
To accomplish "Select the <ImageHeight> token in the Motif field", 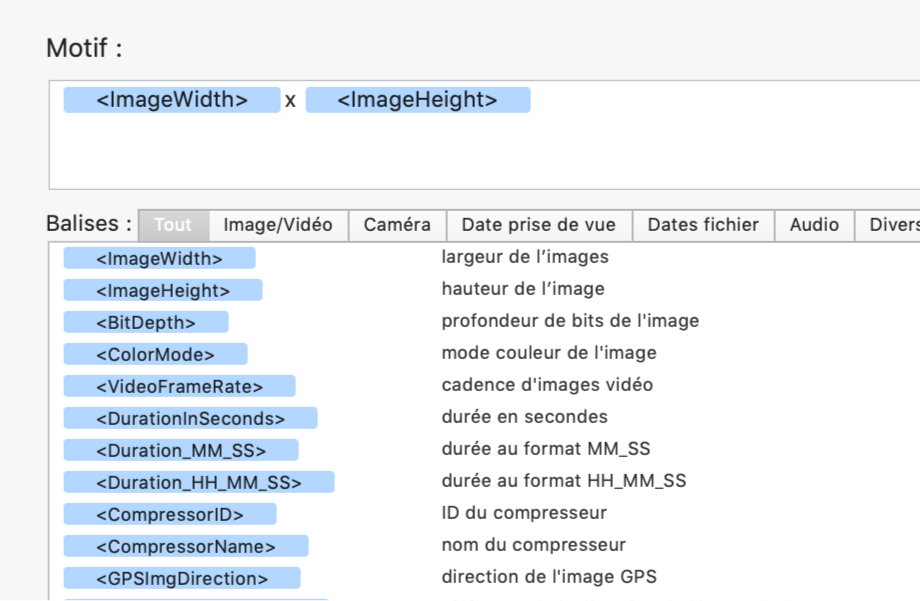I will pos(417,100).
